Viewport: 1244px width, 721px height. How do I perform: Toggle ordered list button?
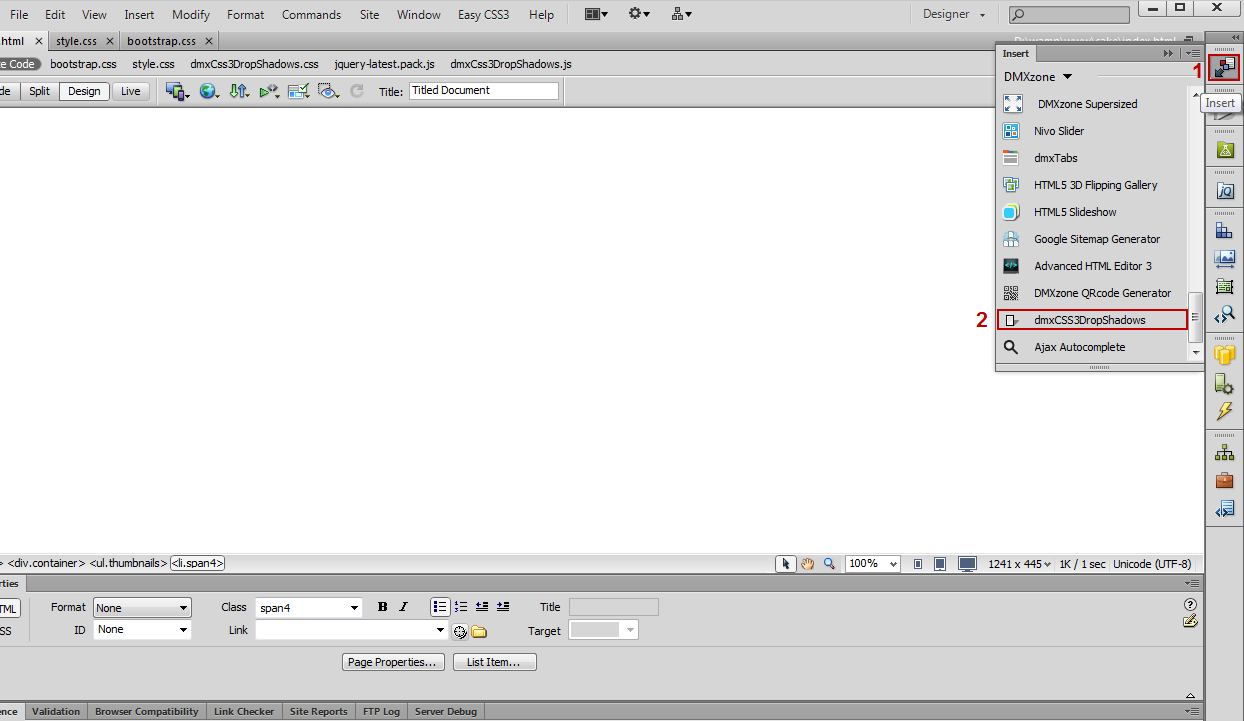pos(461,607)
